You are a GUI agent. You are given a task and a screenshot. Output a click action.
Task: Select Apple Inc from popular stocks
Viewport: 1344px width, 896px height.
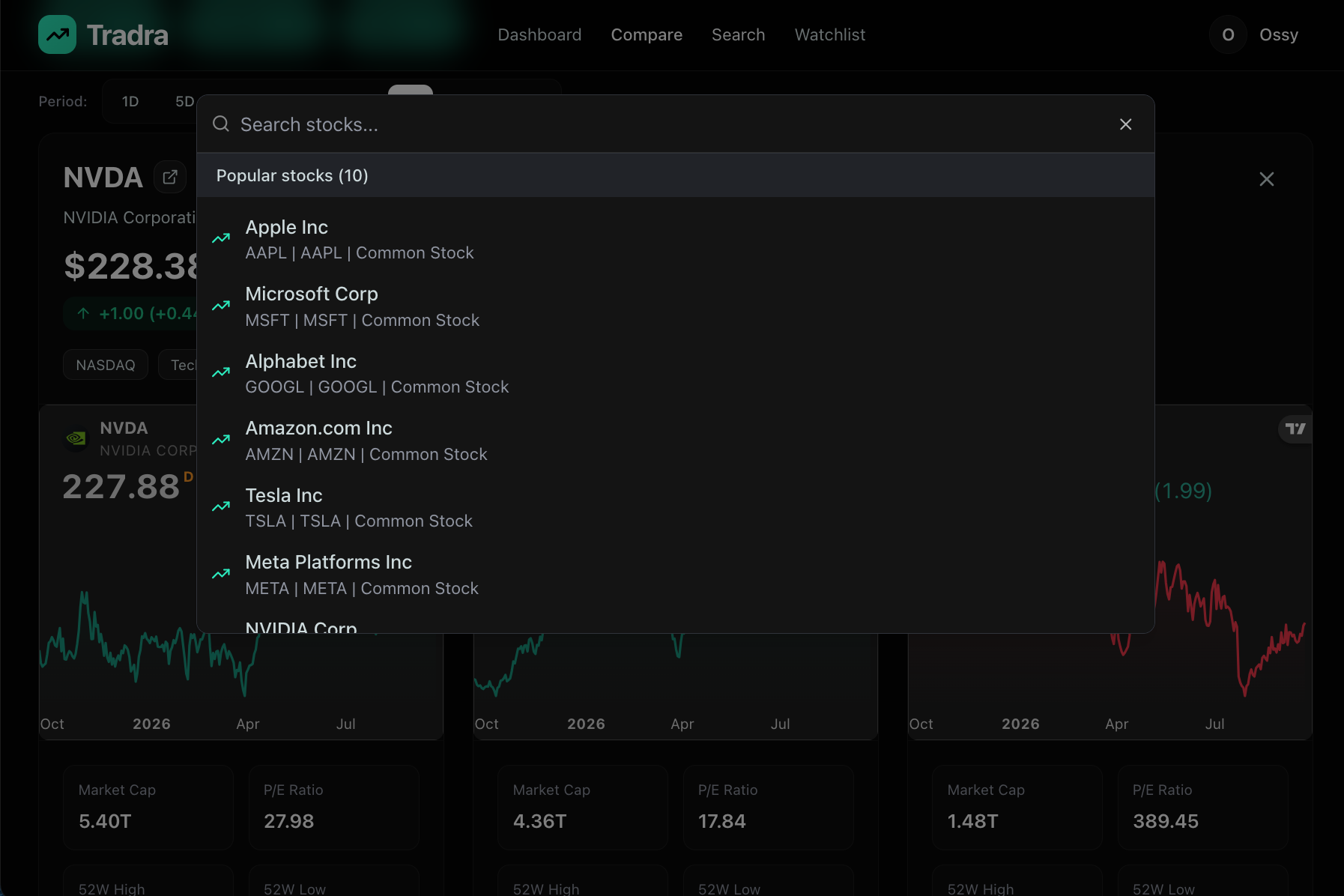point(675,240)
